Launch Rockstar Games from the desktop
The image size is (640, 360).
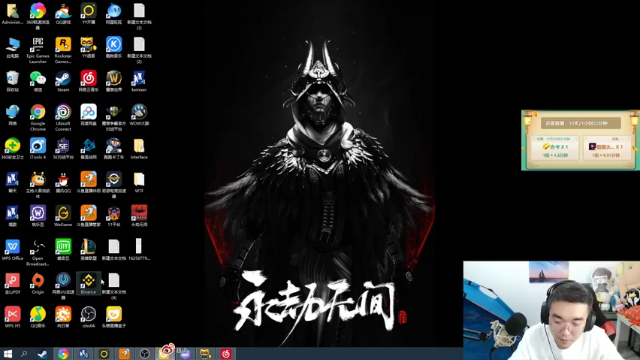[63, 50]
